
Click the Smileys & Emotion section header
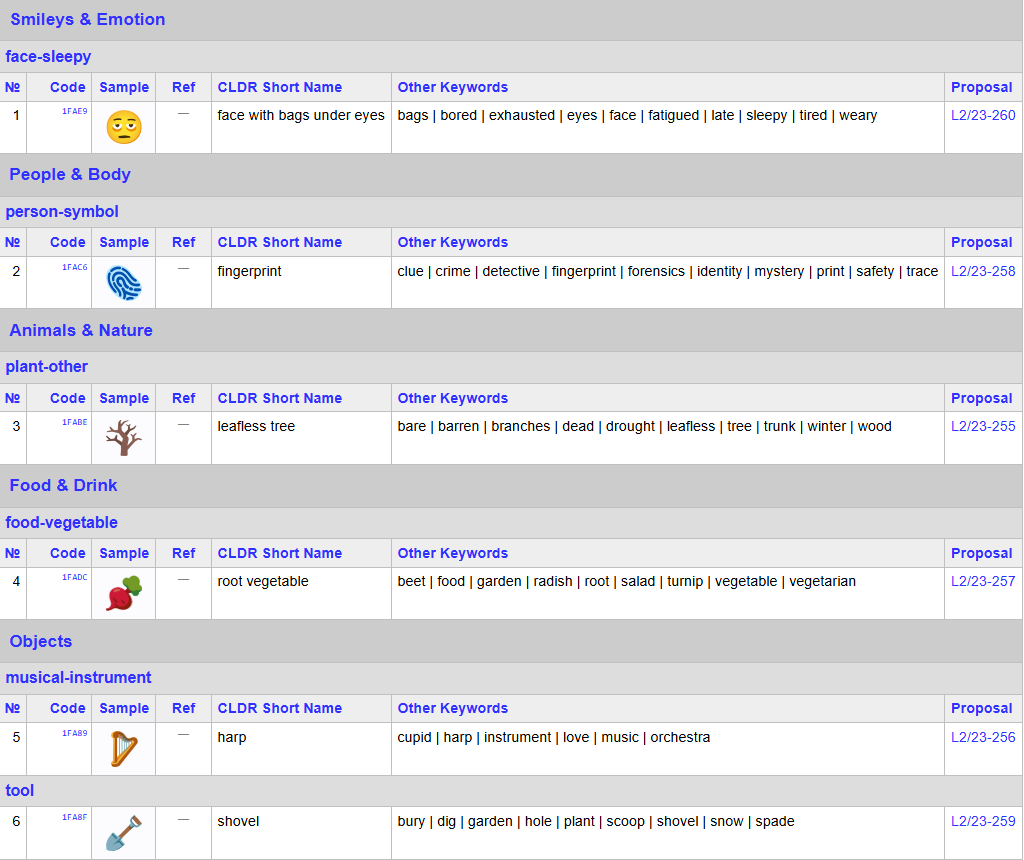(x=88, y=19)
